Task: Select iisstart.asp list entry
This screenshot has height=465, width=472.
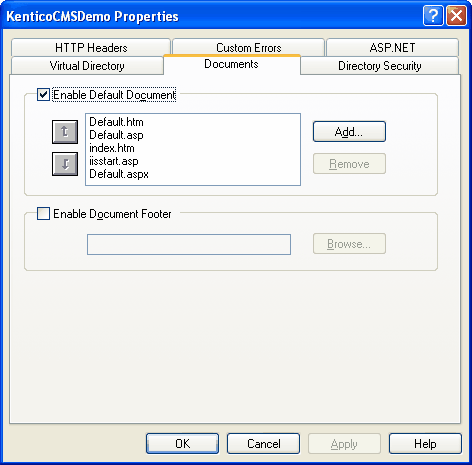Action: (x=114, y=161)
